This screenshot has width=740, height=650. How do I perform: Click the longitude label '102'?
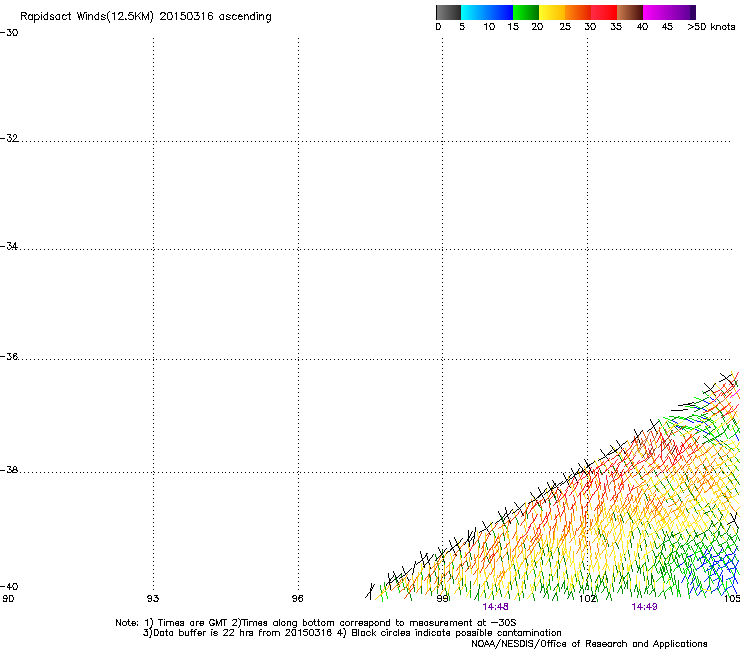[588, 599]
